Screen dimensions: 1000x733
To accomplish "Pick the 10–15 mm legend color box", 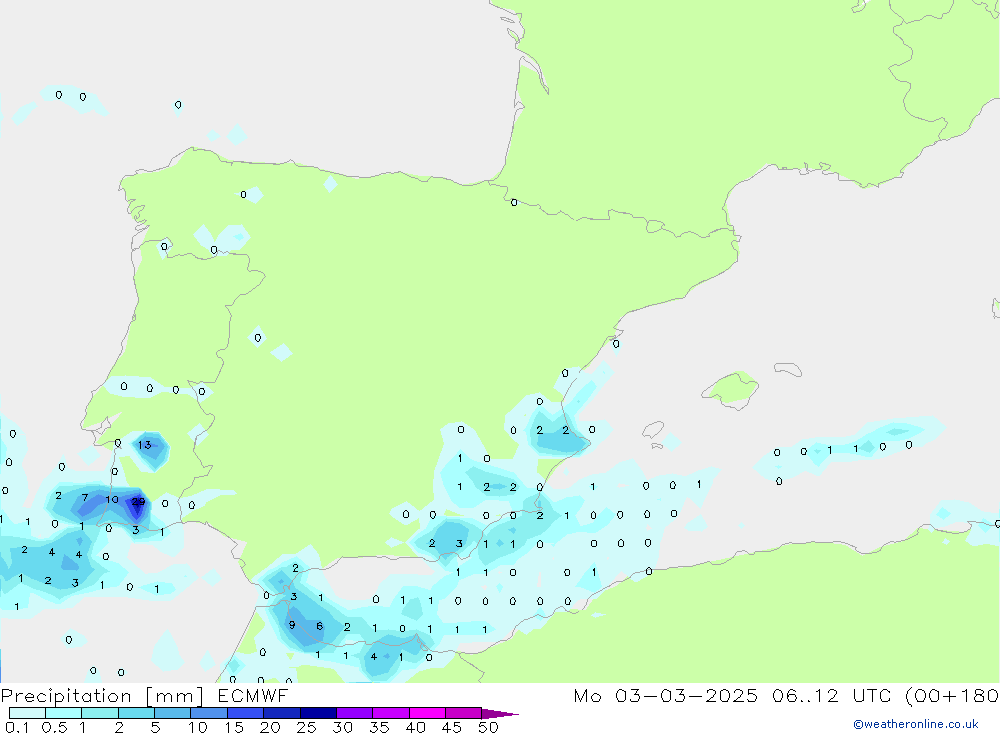I will coord(209,713).
